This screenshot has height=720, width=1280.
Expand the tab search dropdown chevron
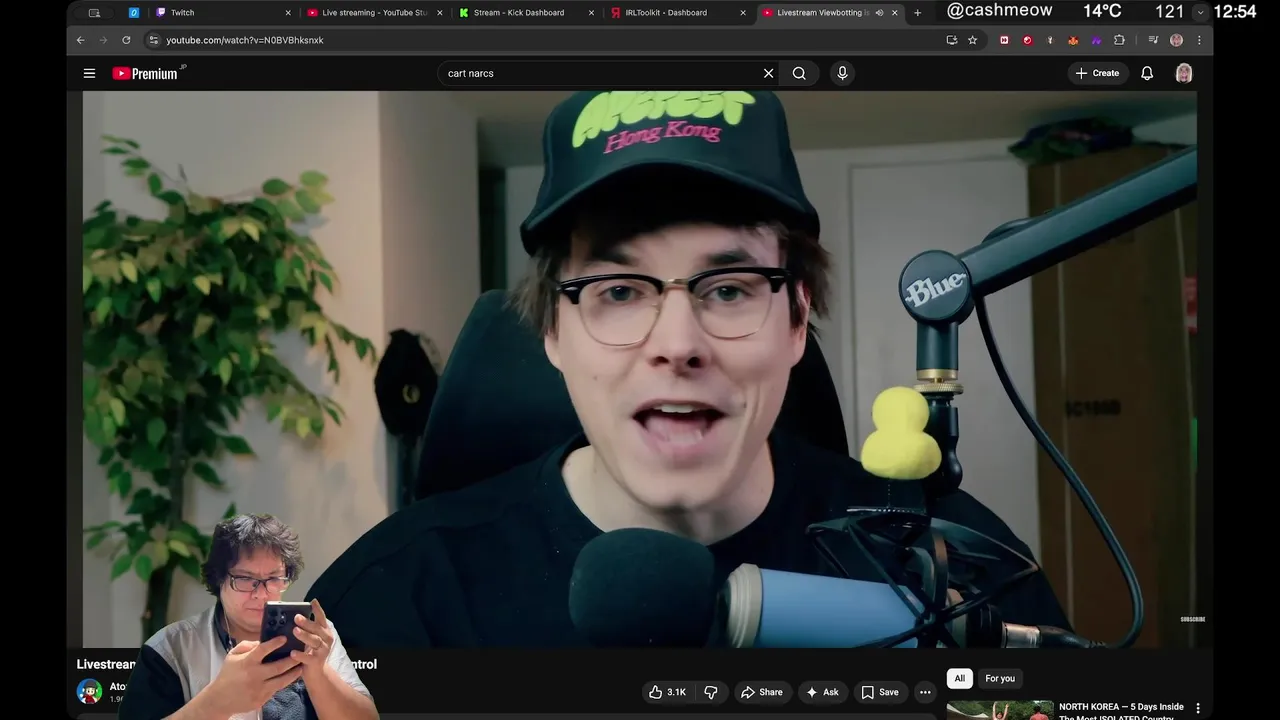coord(1200,13)
